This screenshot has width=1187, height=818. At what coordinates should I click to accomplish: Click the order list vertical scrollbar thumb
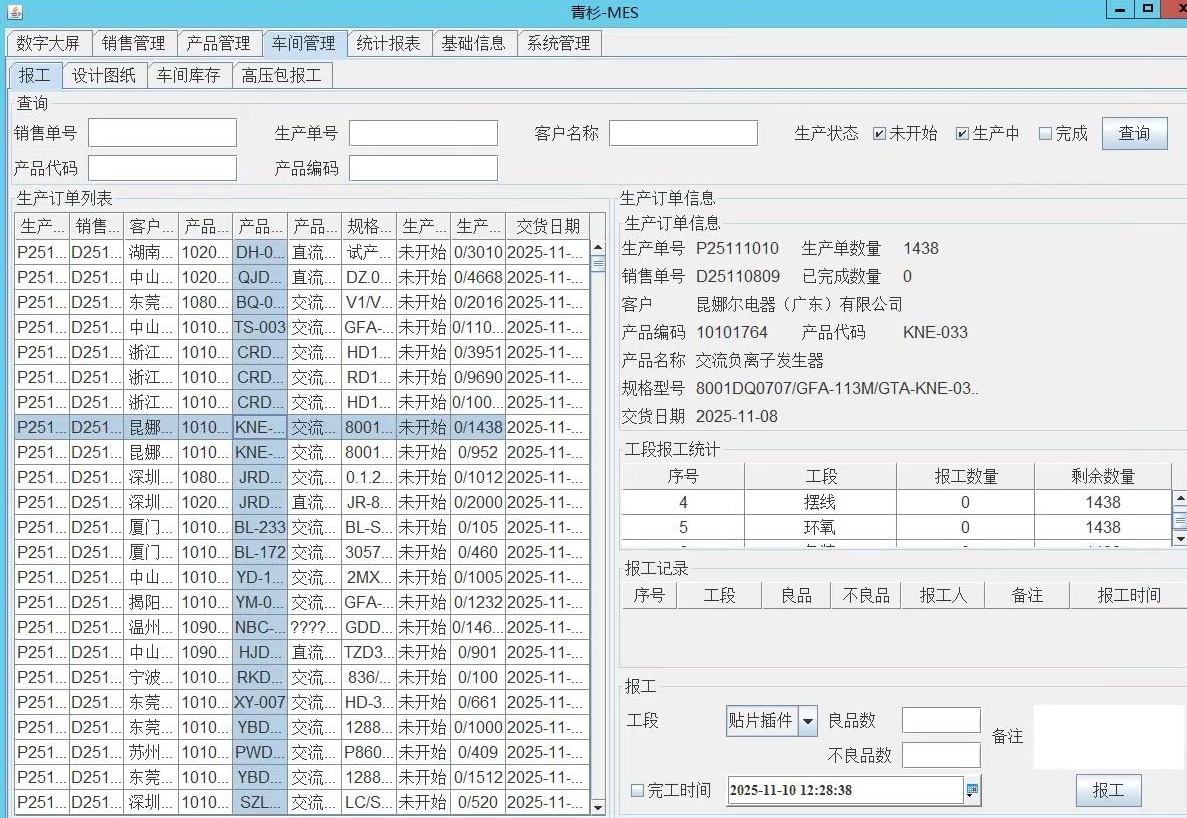point(598,264)
